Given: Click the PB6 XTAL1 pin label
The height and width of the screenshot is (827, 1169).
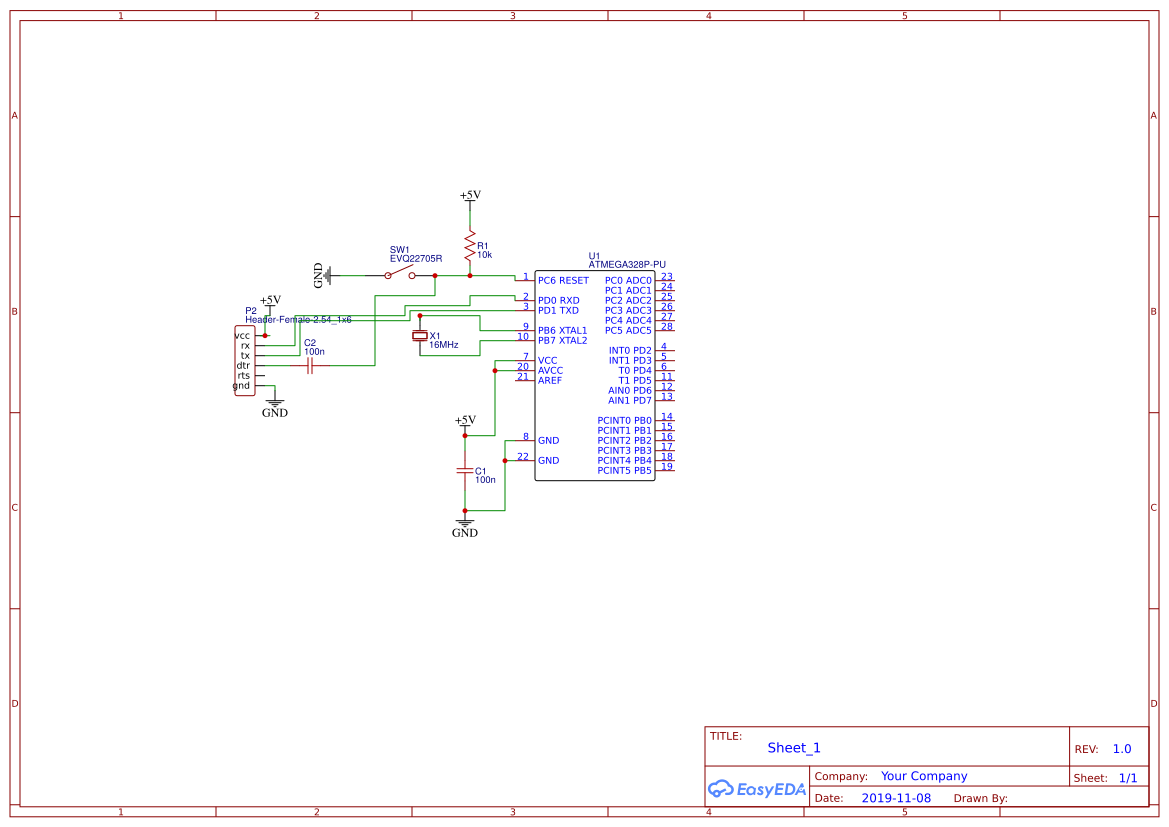Looking at the screenshot, I should coord(562,330).
